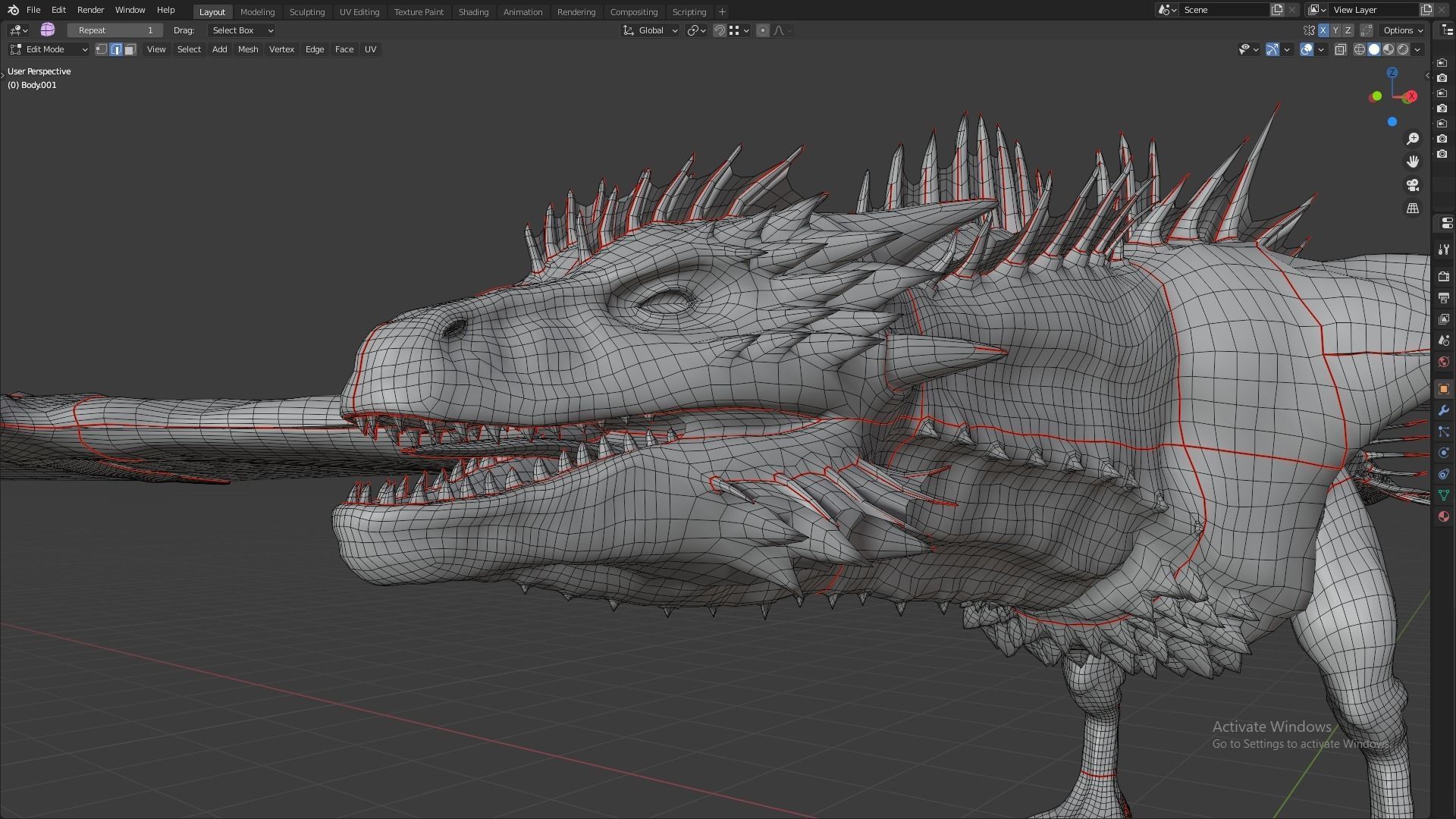Open the Add menu

point(219,49)
